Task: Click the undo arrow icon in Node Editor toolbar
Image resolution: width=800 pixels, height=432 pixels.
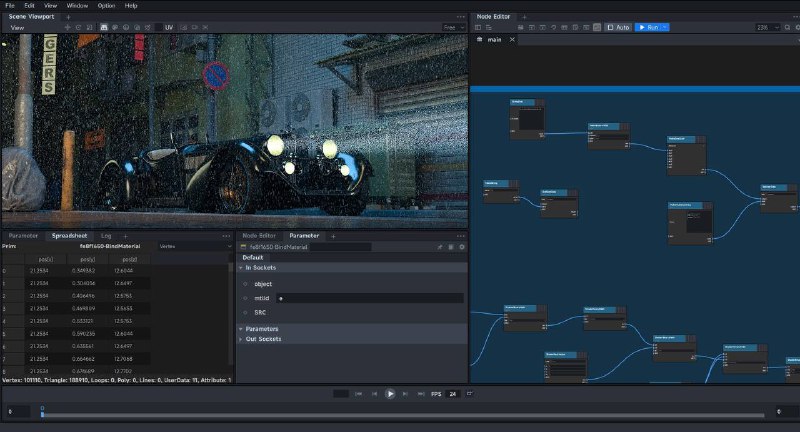Action: pyautogui.click(x=553, y=27)
